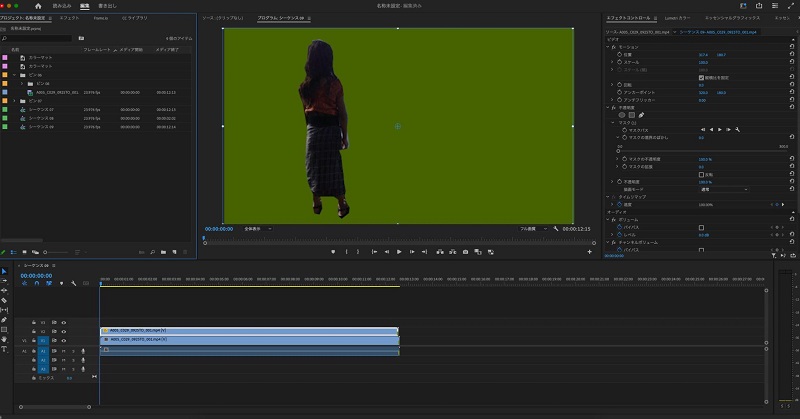Play the sequence in Program monitor
This screenshot has width=800, height=419.
point(399,252)
